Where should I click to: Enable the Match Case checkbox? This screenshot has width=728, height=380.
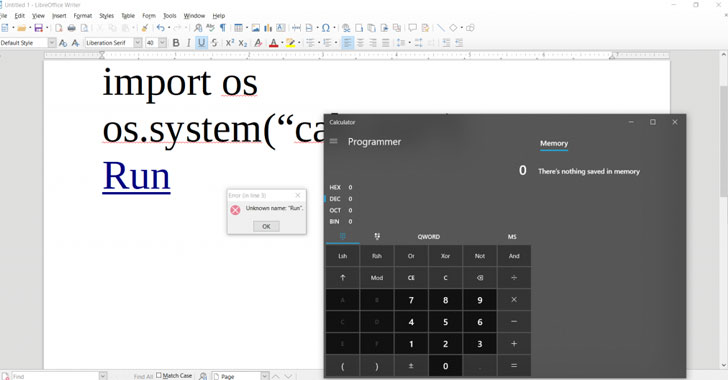(x=159, y=375)
